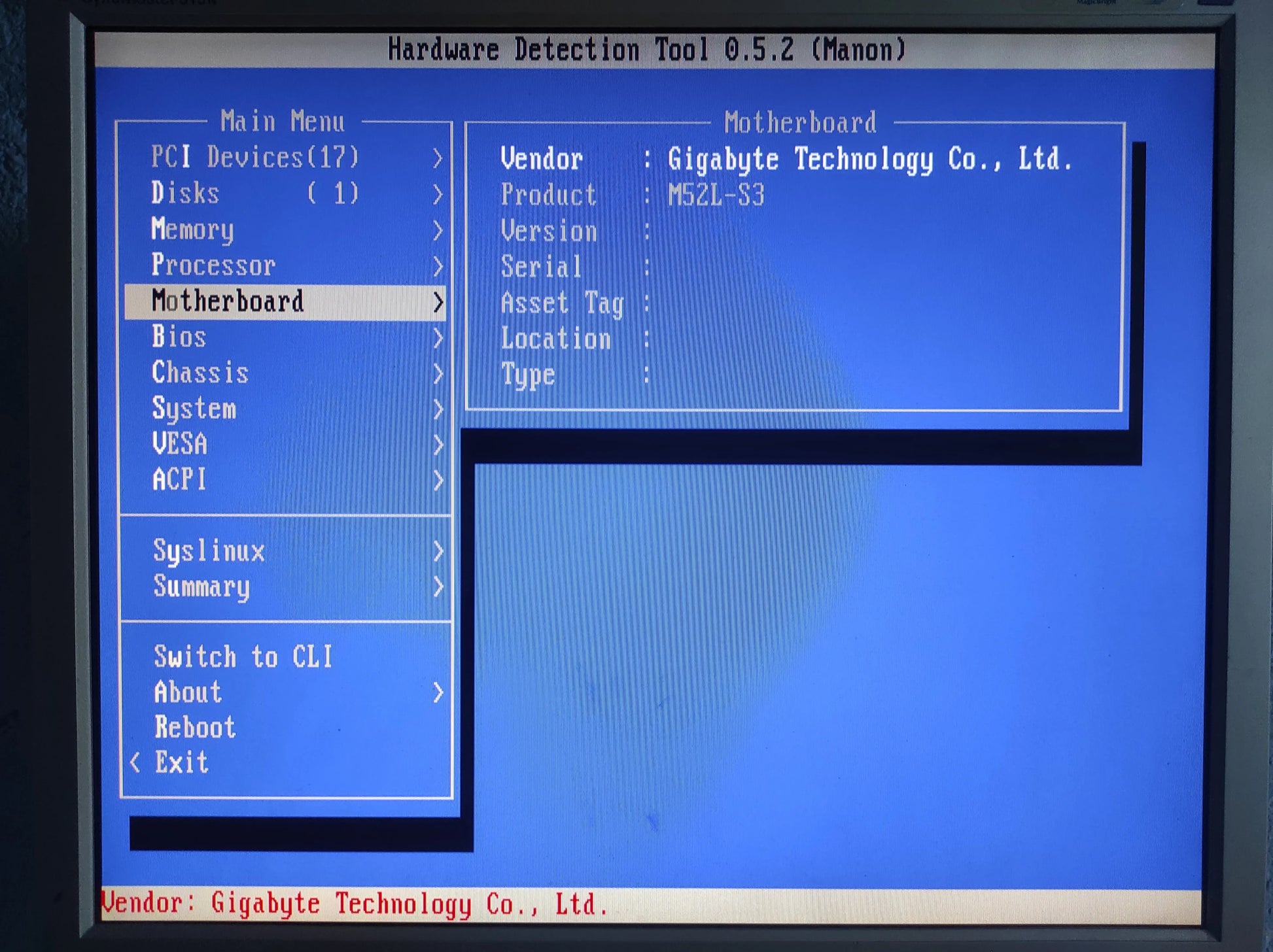The image size is (1273, 952).
Task: Expand the arrow next to ACPI
Action: coord(438,481)
